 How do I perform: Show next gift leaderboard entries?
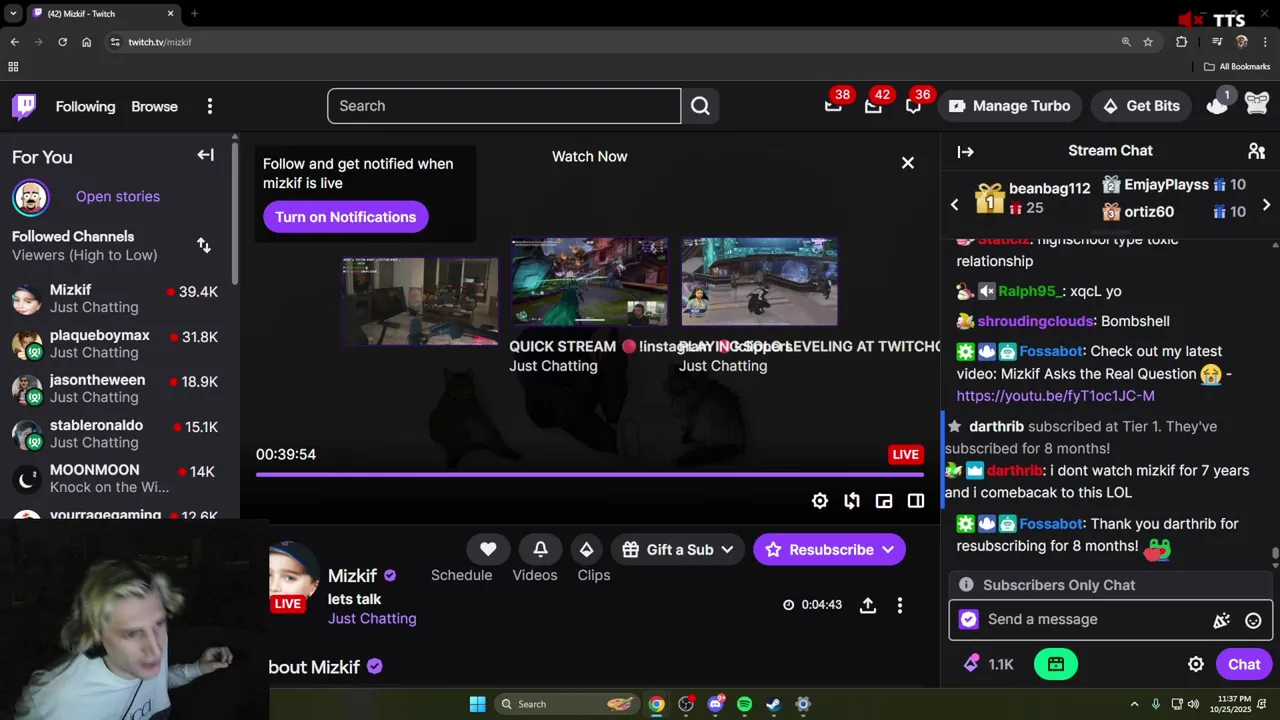point(1266,205)
